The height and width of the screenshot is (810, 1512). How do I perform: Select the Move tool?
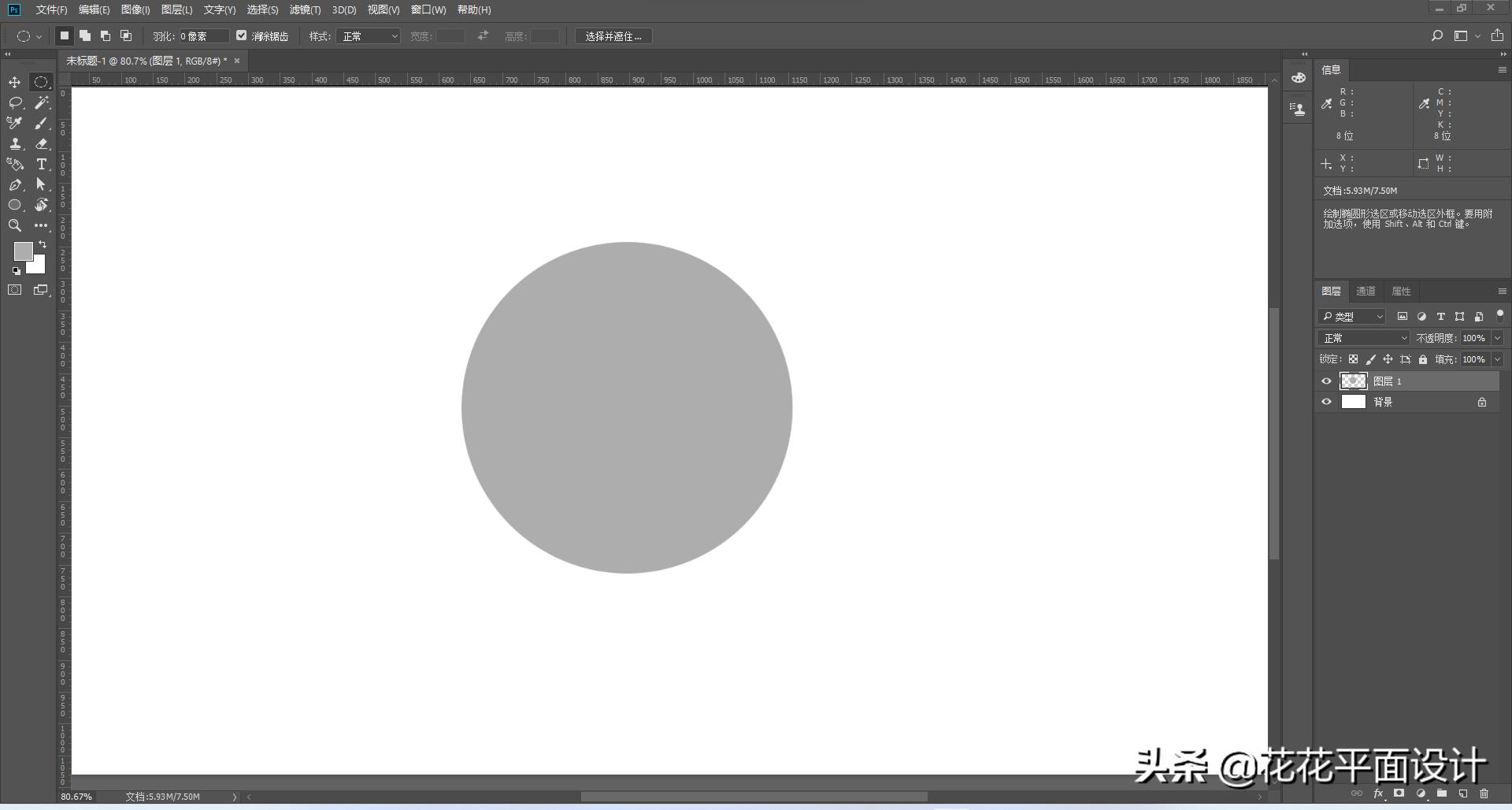(15, 83)
